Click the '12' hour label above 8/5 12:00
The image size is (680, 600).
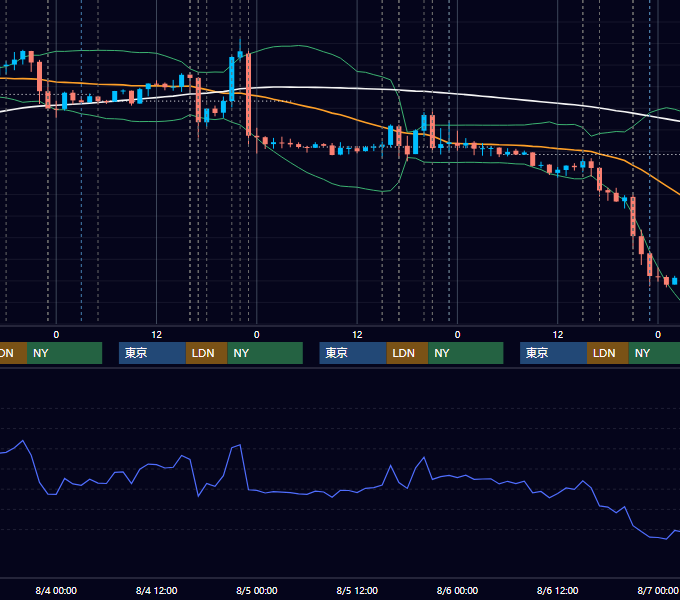pos(357,335)
